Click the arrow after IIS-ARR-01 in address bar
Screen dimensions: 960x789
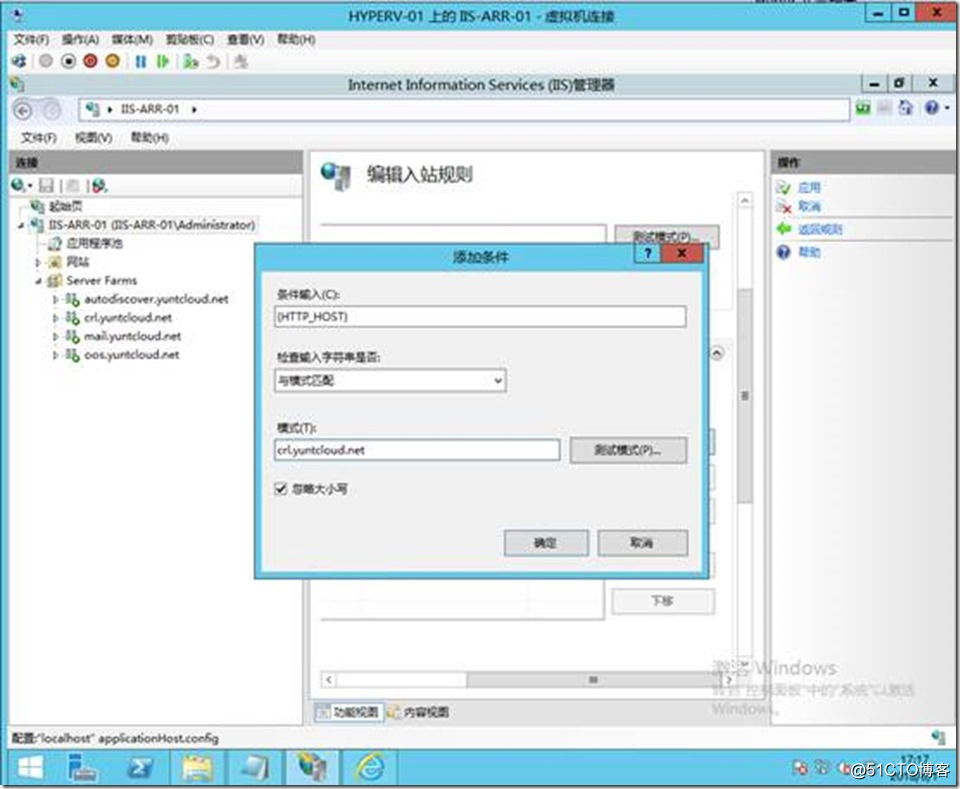(194, 110)
